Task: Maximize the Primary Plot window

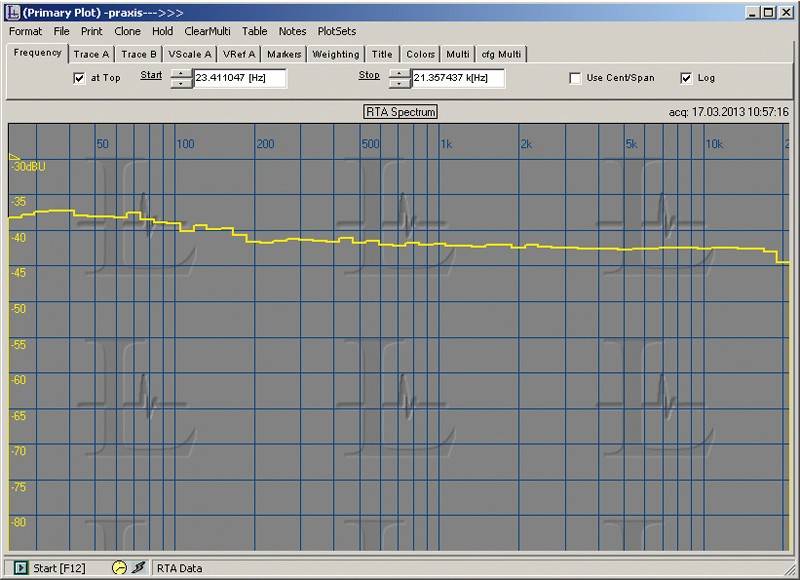Action: click(x=769, y=13)
